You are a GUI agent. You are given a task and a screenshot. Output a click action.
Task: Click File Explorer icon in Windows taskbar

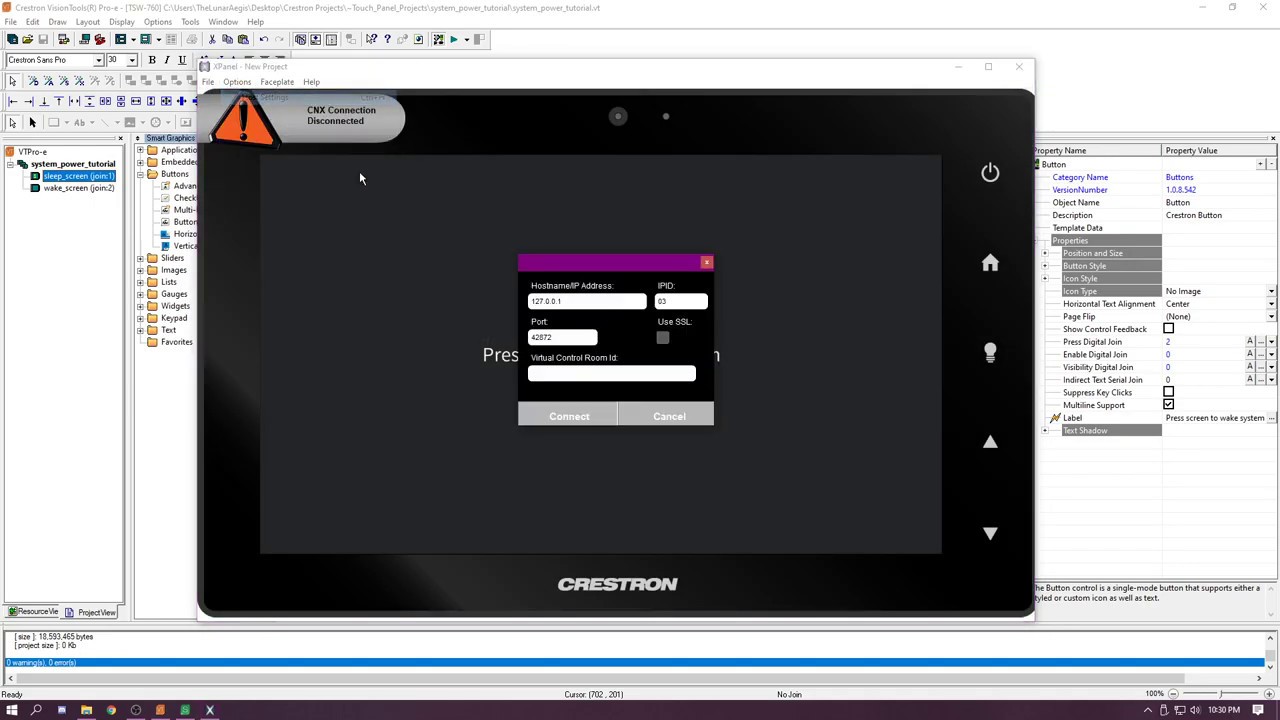coord(86,710)
